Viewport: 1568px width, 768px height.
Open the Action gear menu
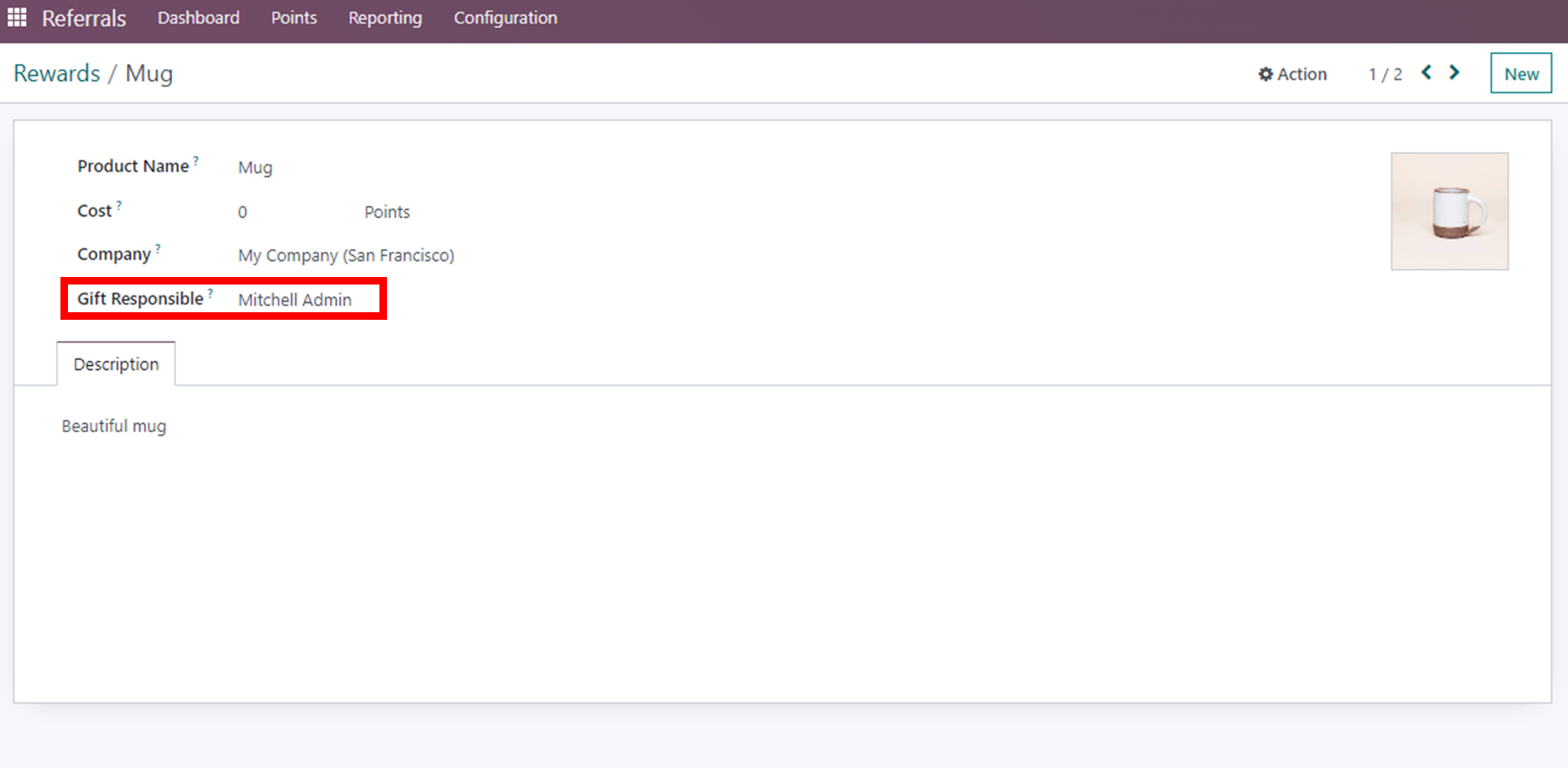[x=1293, y=74]
